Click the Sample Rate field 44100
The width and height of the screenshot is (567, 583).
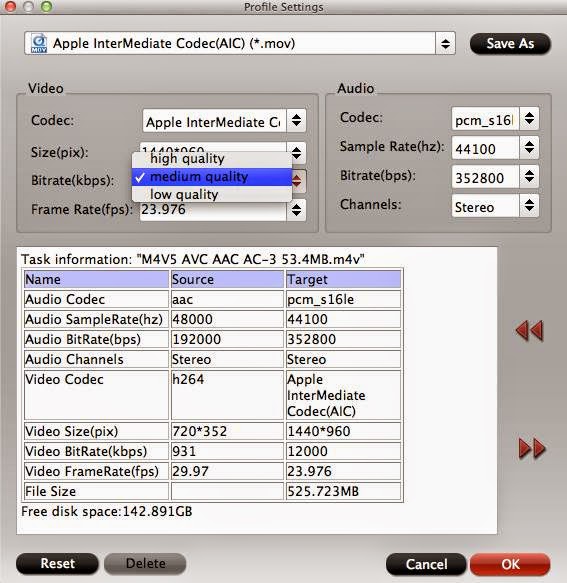485,148
